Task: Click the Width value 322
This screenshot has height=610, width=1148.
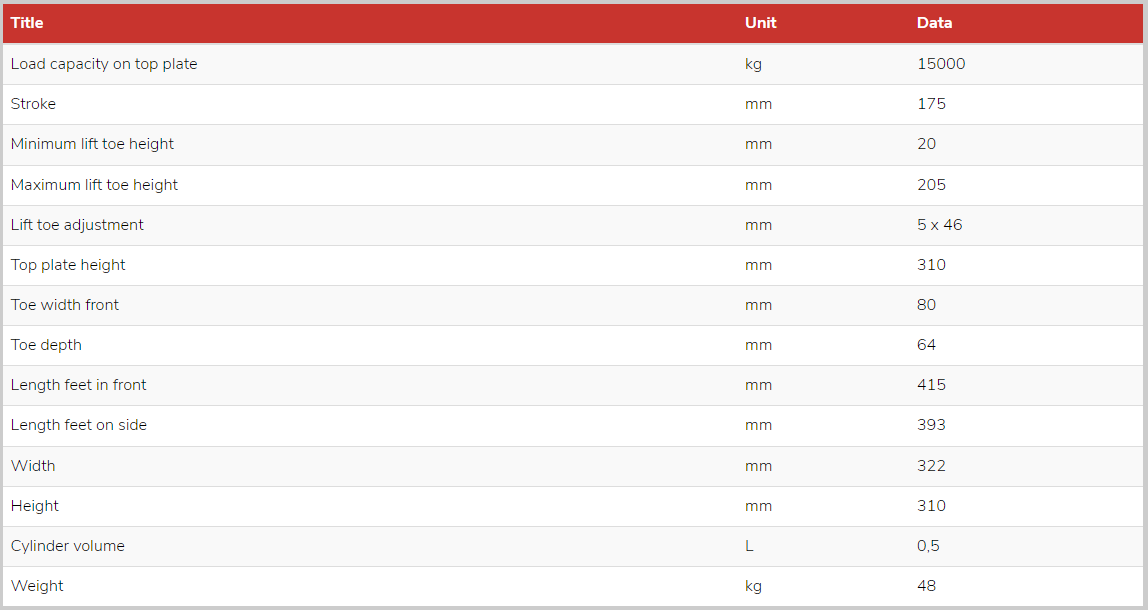Action: pos(931,466)
